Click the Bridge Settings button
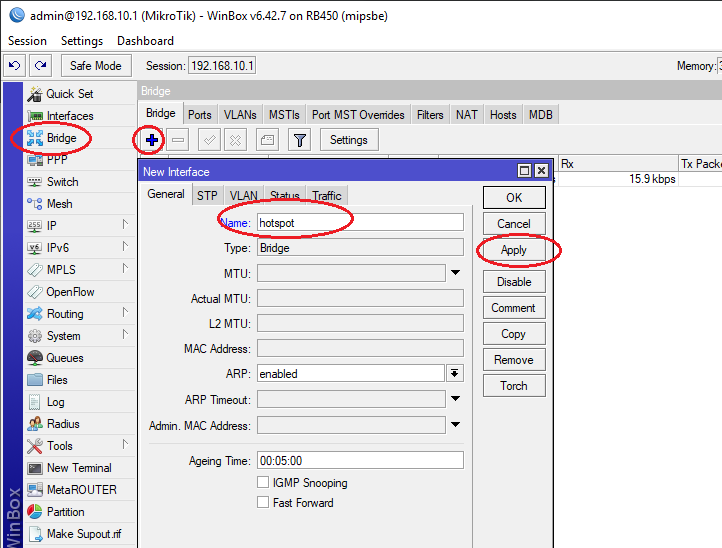The width and height of the screenshot is (722, 548). (349, 140)
